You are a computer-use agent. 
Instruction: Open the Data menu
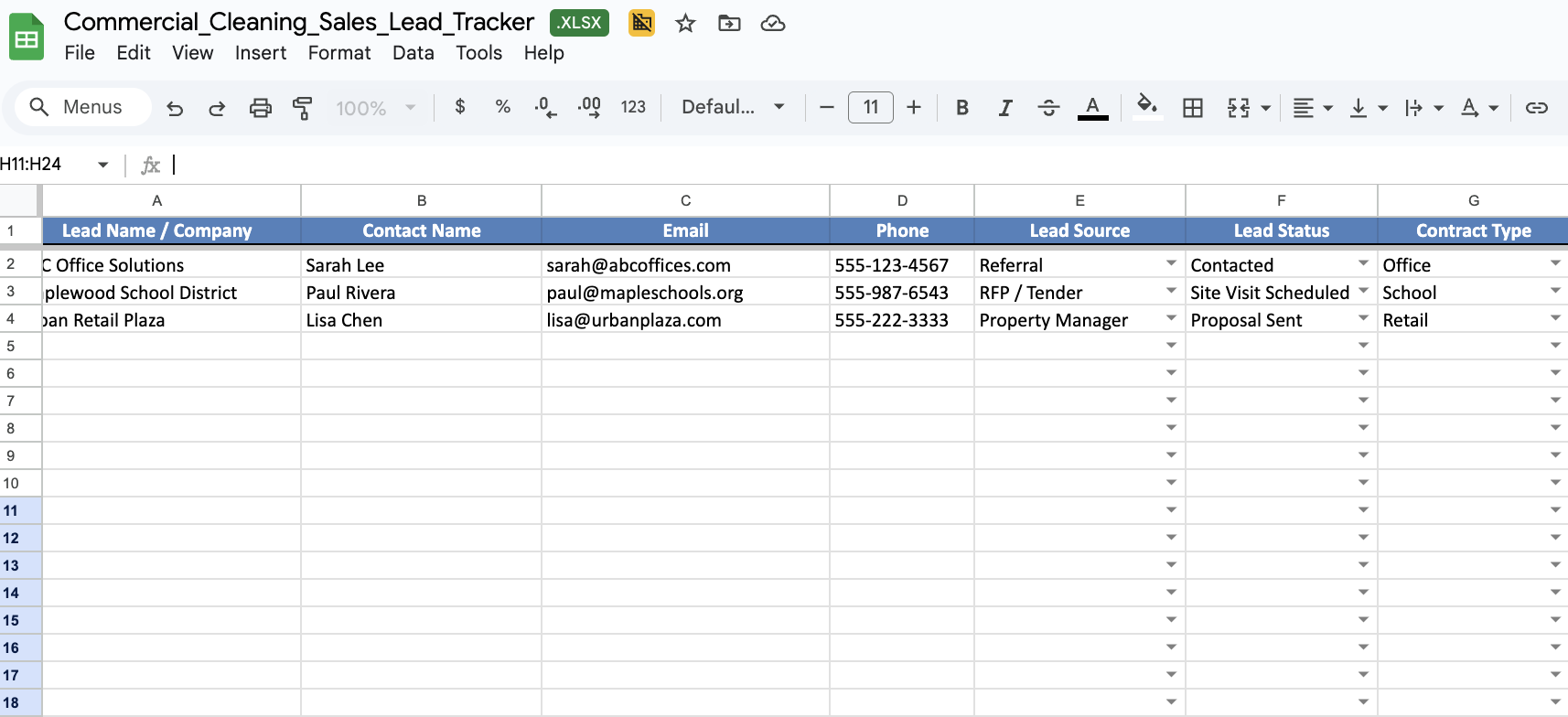pos(413,53)
